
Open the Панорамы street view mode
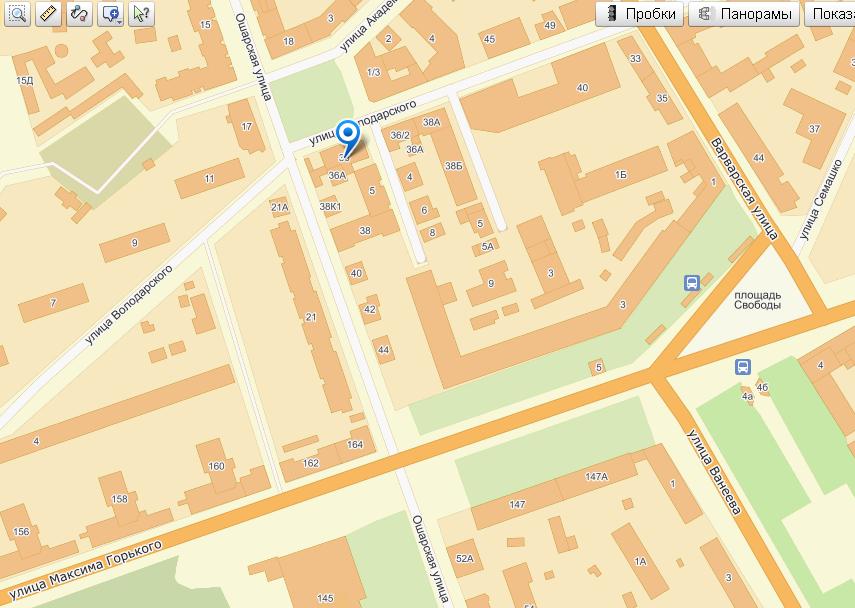744,14
